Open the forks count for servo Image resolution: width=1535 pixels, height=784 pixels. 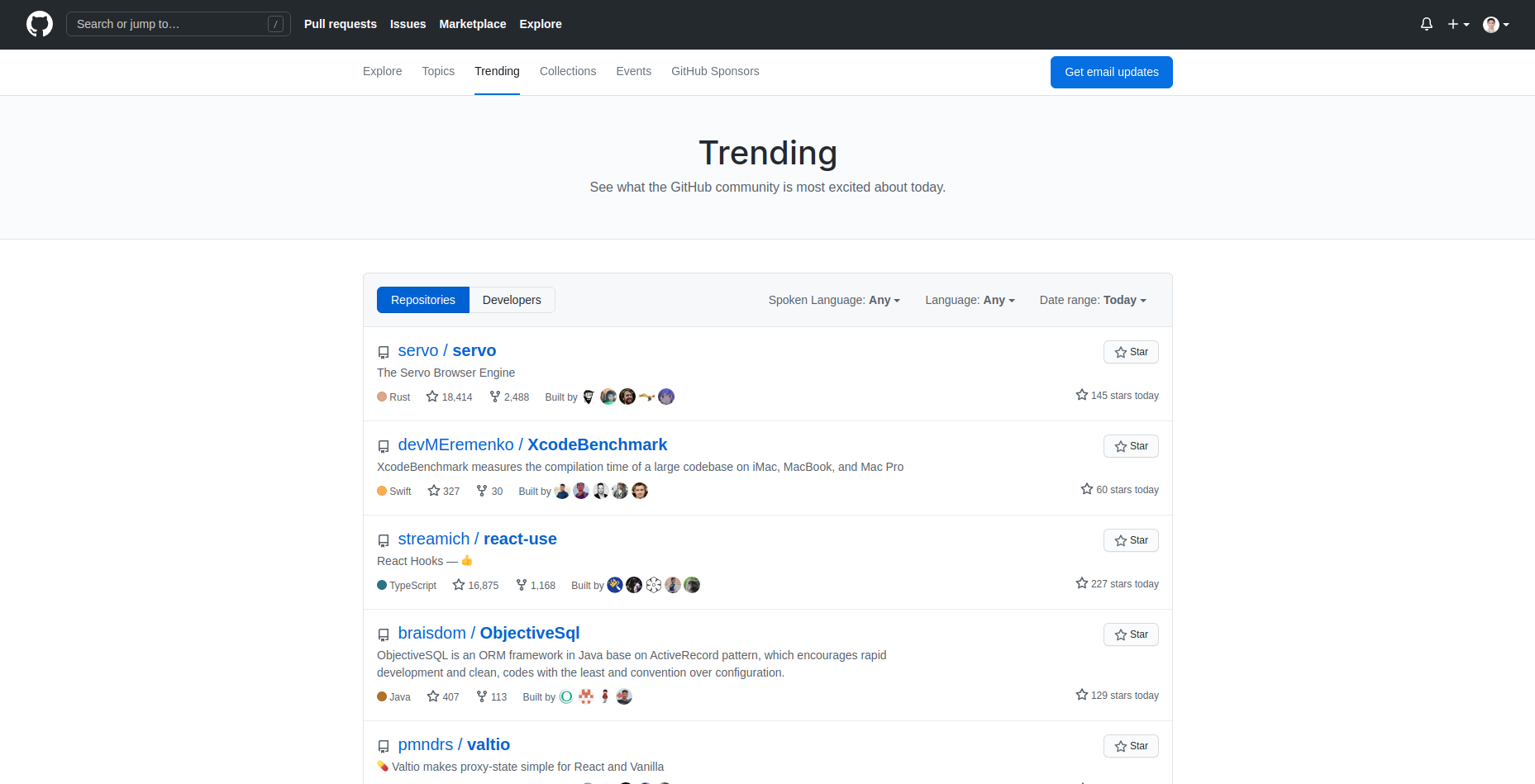(509, 397)
